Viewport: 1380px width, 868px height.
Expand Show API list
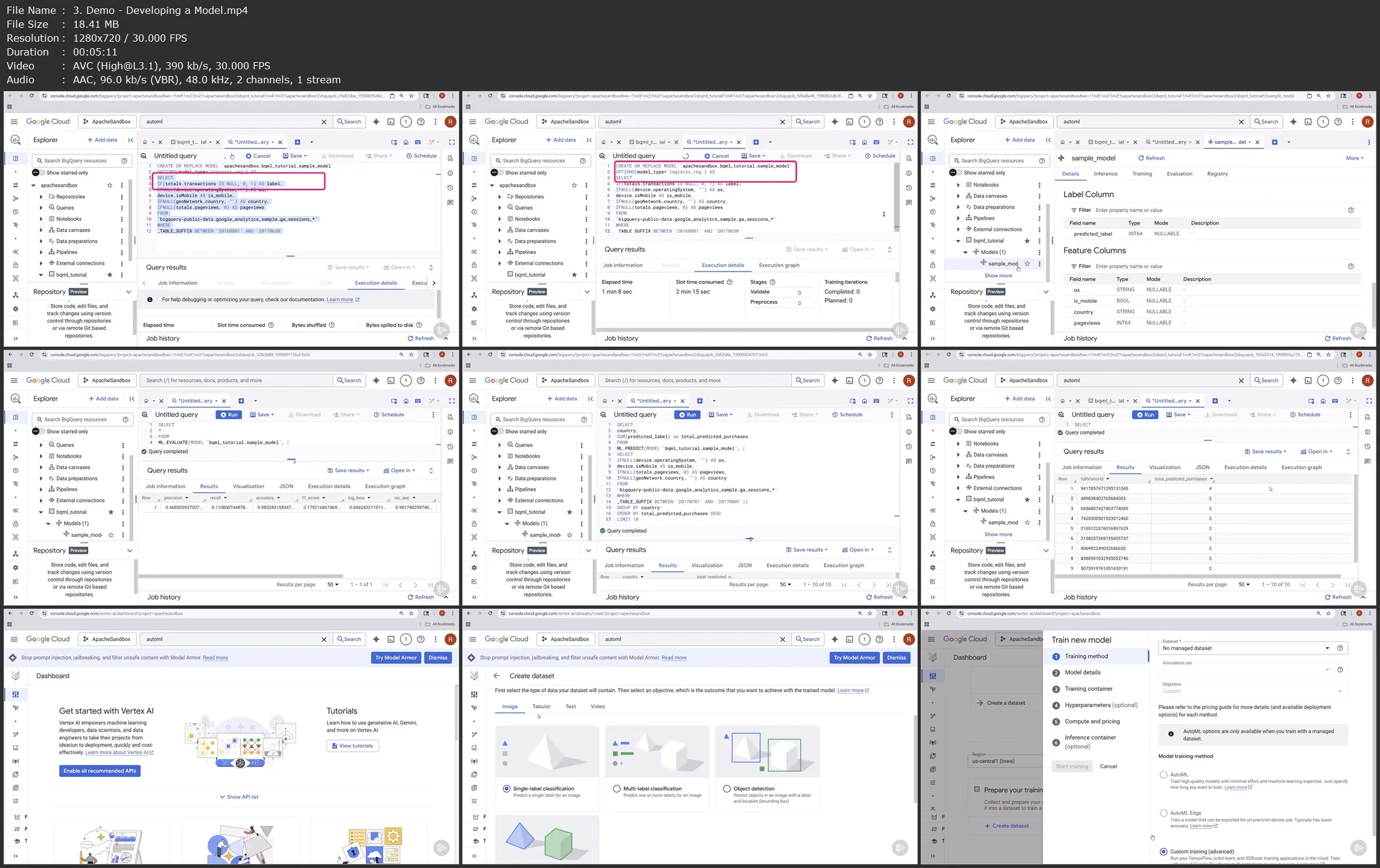coord(239,797)
